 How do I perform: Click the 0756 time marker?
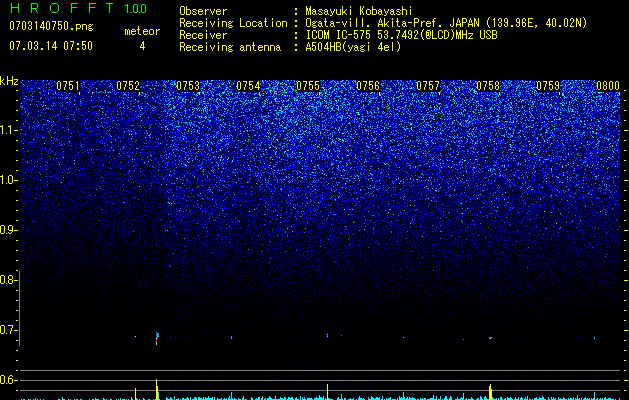pos(368,86)
